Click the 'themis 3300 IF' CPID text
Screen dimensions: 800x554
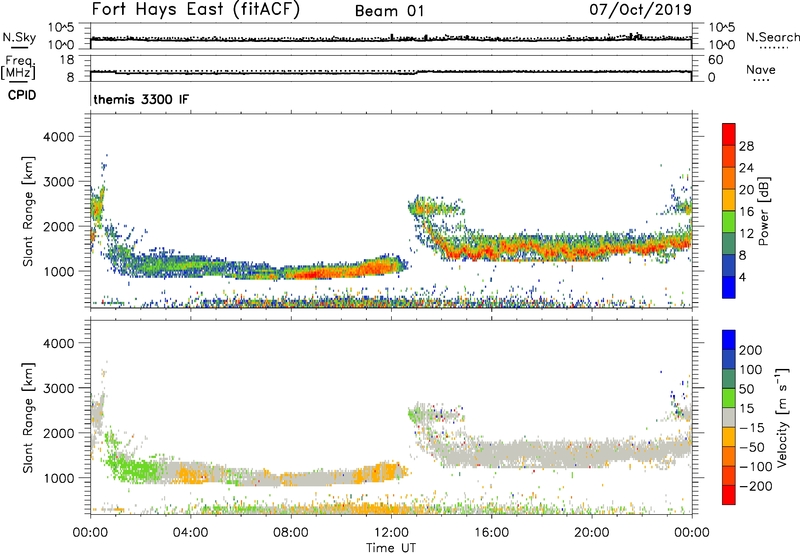(141, 99)
